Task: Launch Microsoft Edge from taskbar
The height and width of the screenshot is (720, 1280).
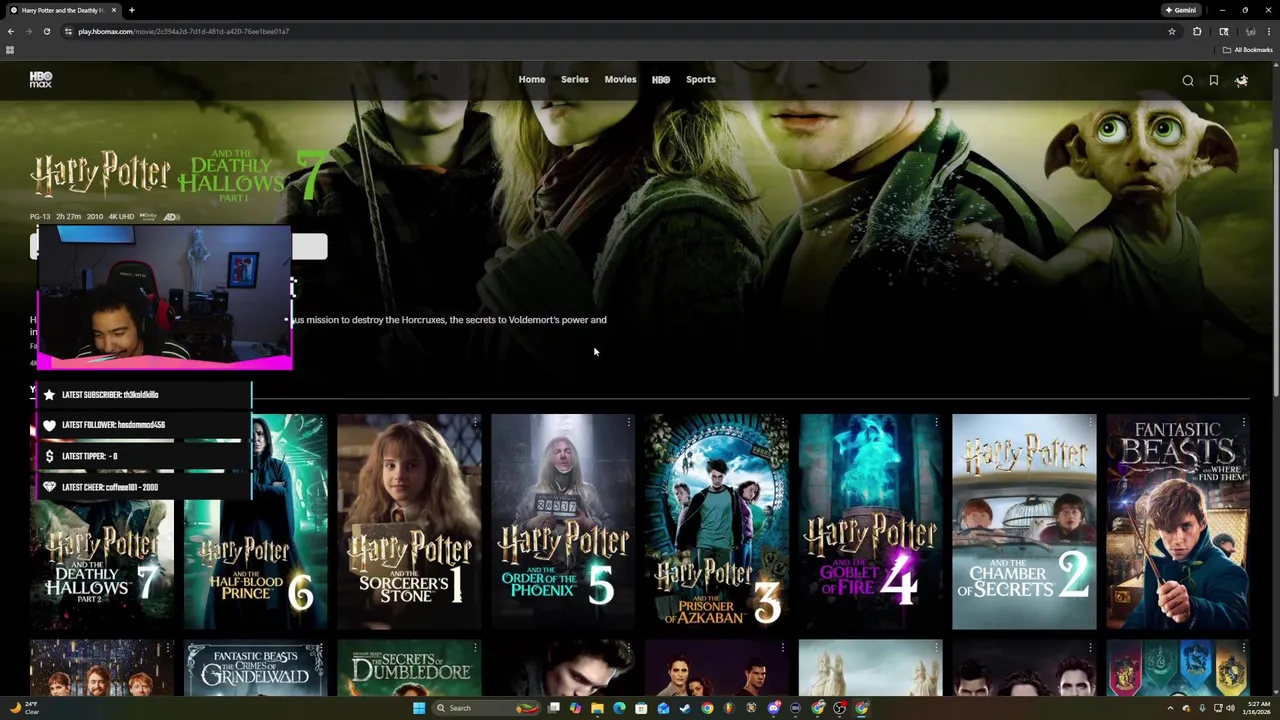Action: pos(619,708)
